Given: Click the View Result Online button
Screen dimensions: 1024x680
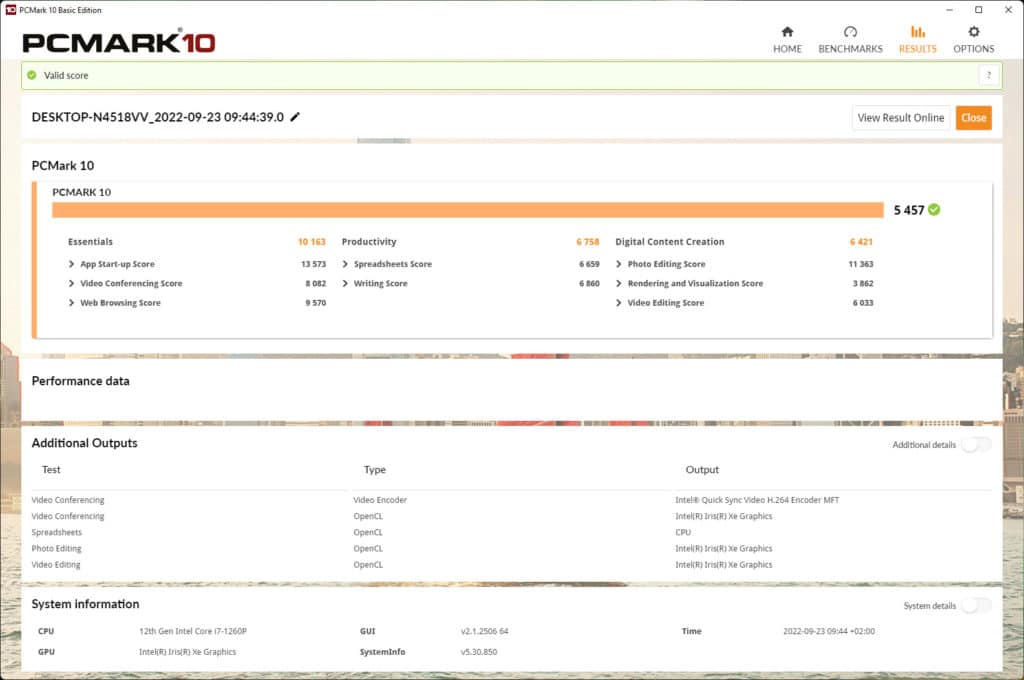Looking at the screenshot, I should point(901,118).
